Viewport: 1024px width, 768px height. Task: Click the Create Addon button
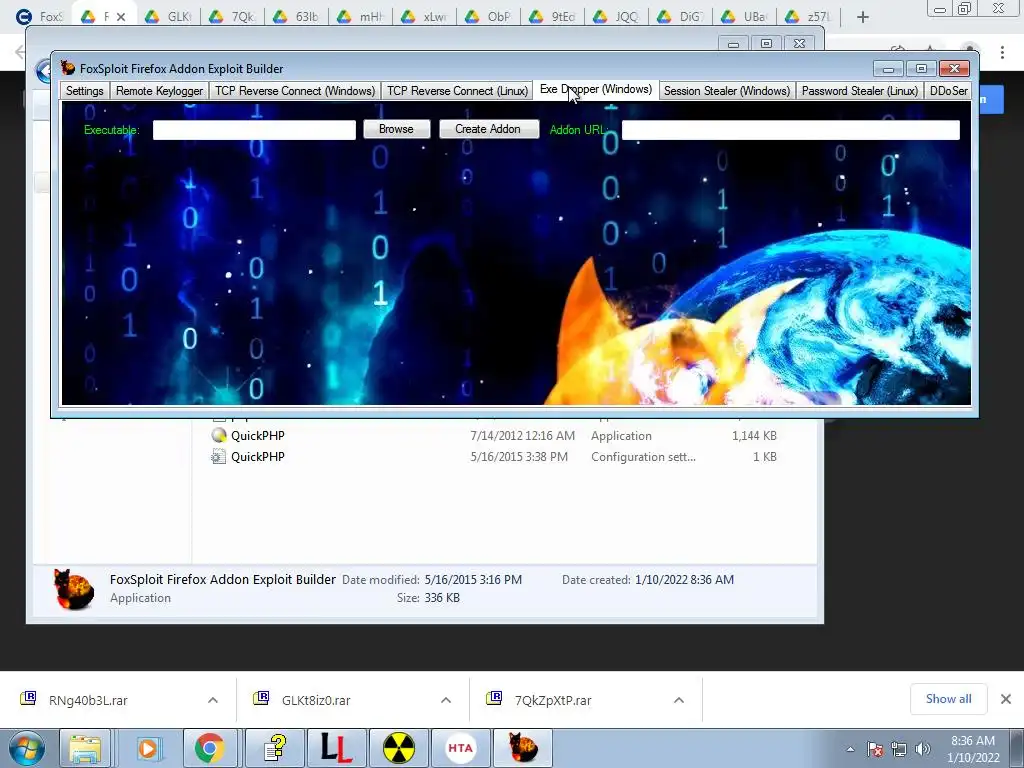(x=488, y=129)
